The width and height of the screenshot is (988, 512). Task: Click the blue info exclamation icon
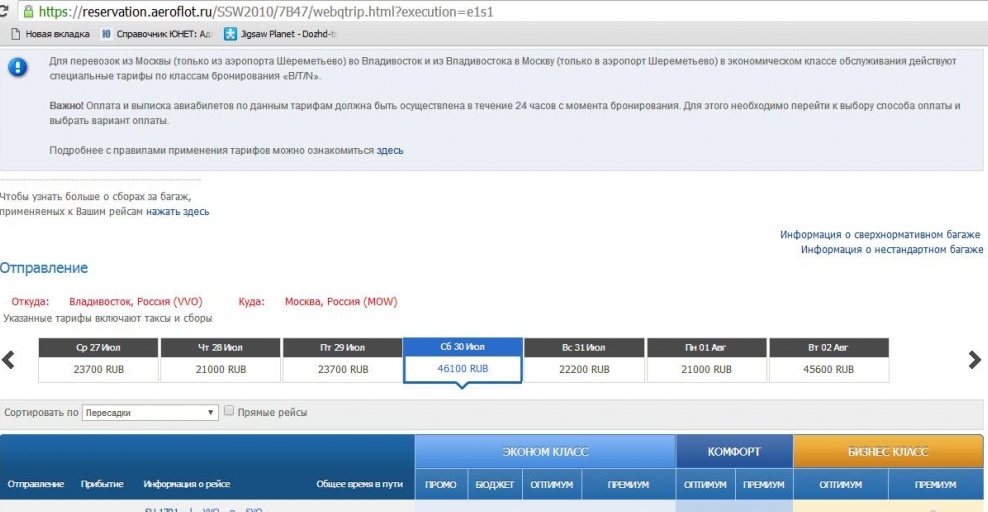coord(17,68)
